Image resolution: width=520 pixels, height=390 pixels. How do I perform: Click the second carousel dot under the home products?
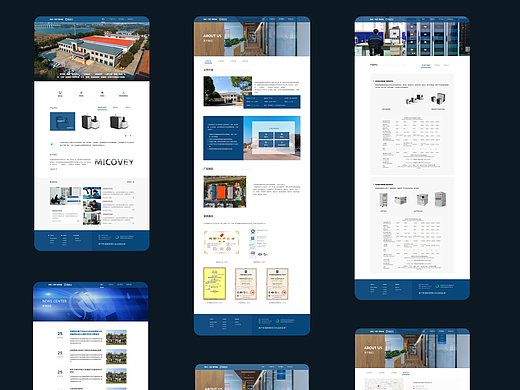click(130, 136)
